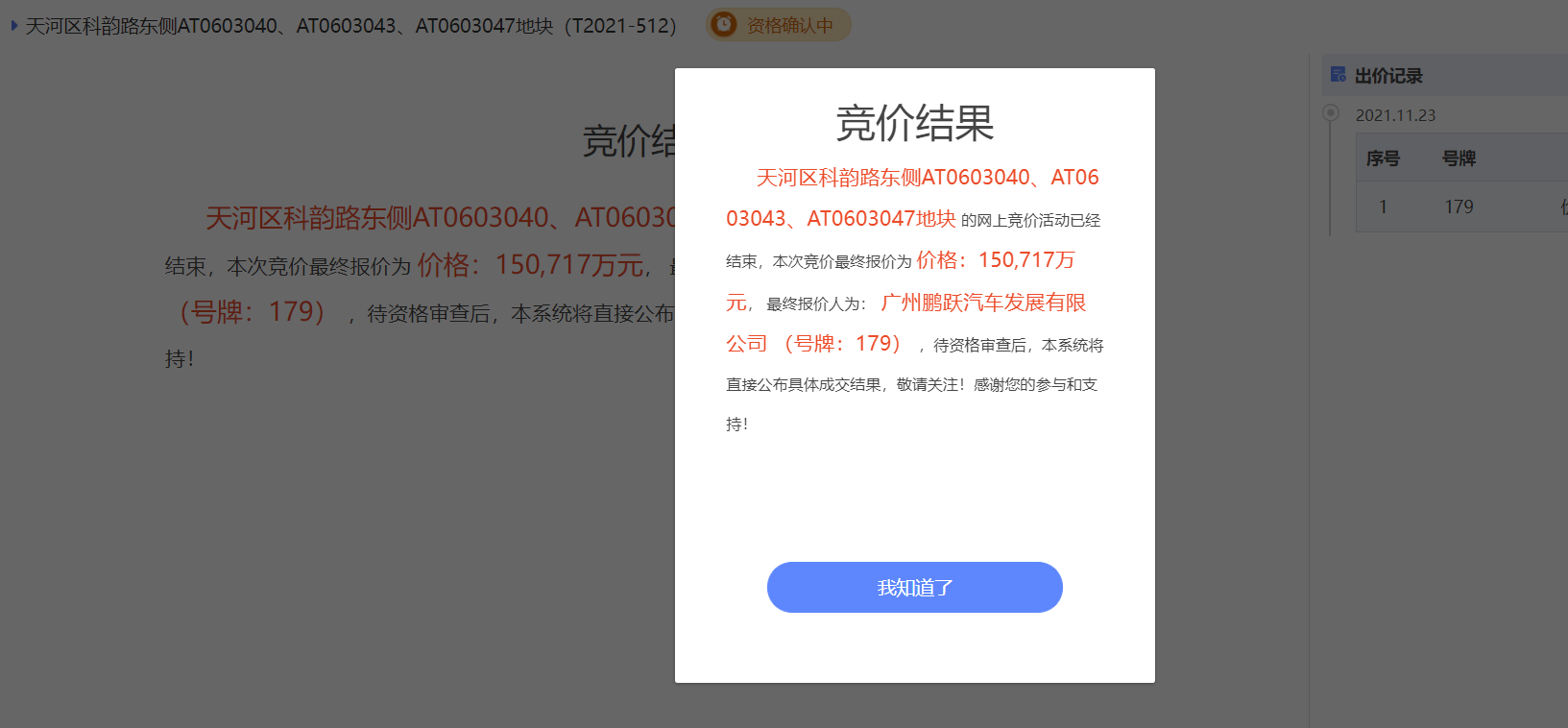Click the 序号 column header
Image resolution: width=1568 pixels, height=728 pixels.
(x=1383, y=158)
